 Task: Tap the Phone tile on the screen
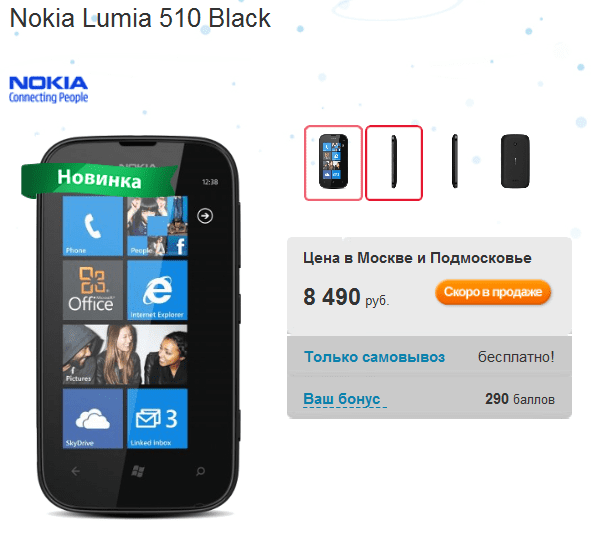[92, 226]
